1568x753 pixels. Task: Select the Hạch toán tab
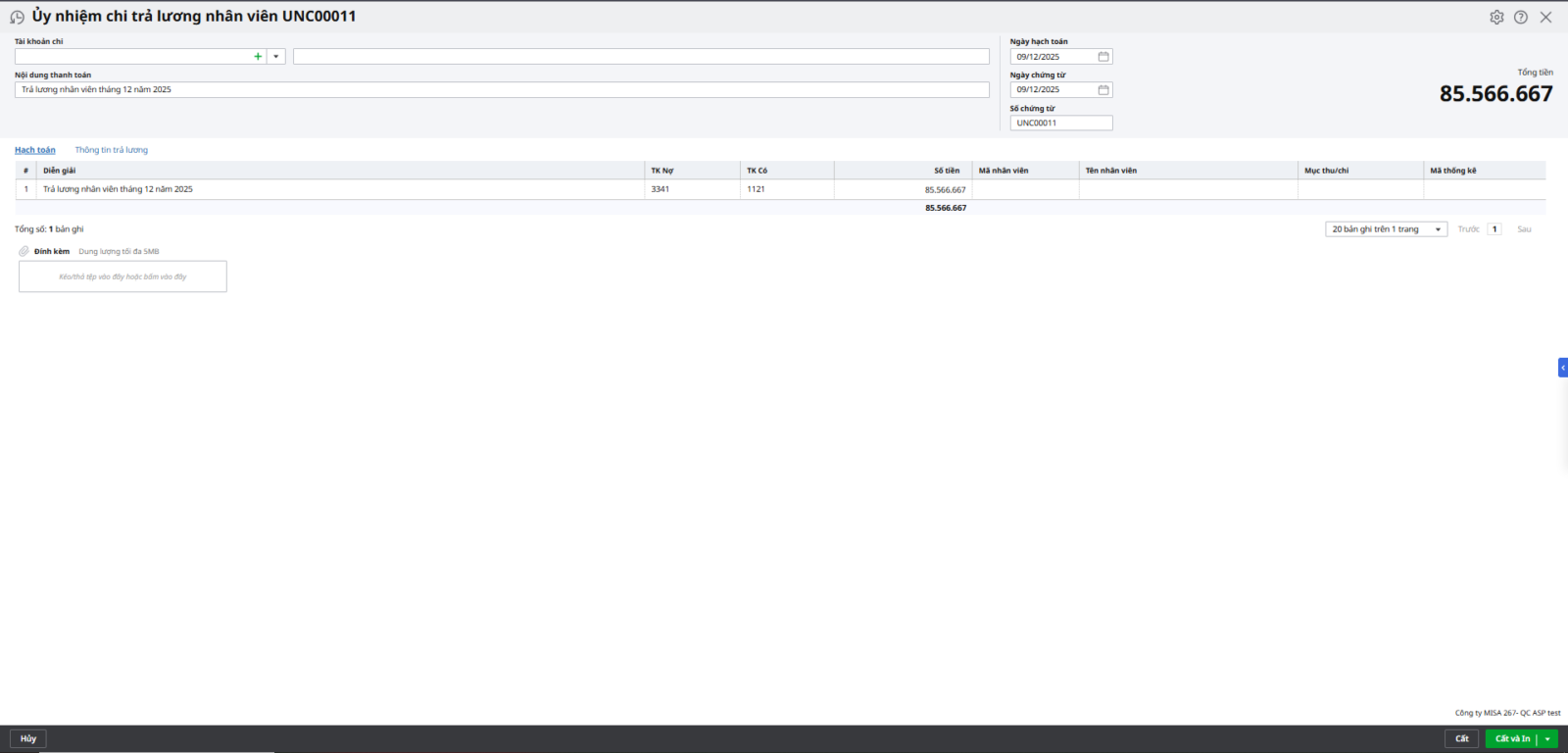35,150
